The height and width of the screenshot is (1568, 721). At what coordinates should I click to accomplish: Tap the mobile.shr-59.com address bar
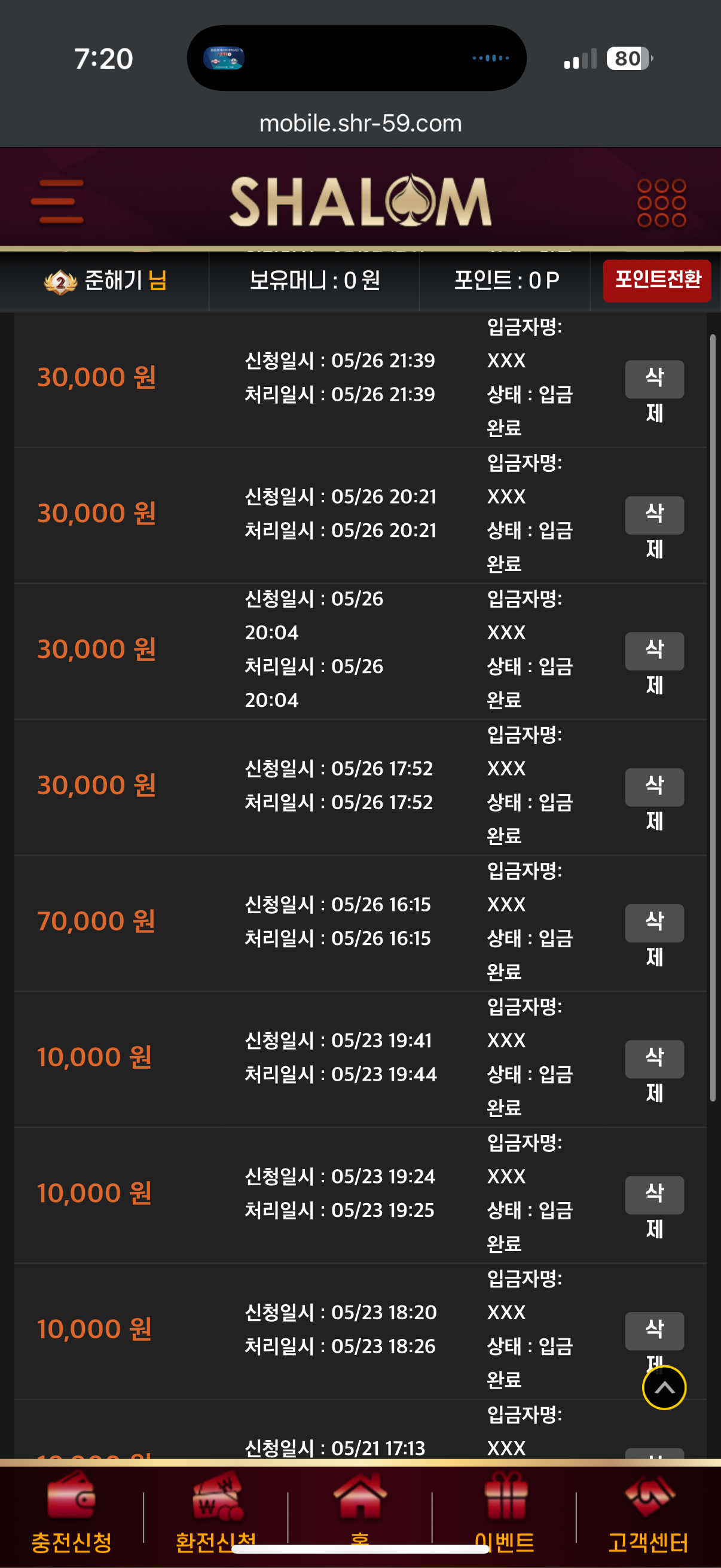pyautogui.click(x=360, y=124)
